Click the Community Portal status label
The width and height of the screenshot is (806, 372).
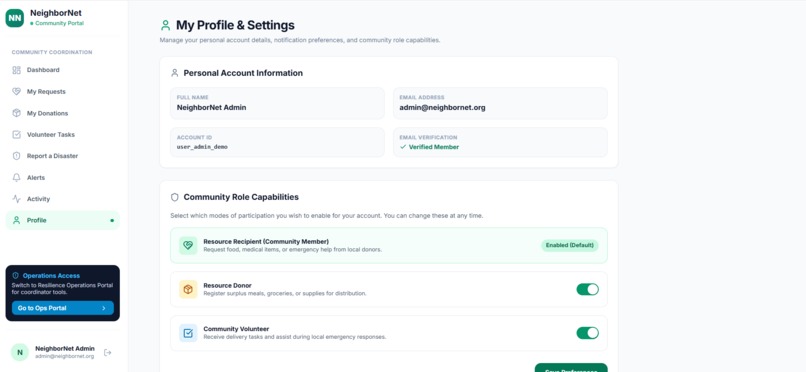(59, 24)
